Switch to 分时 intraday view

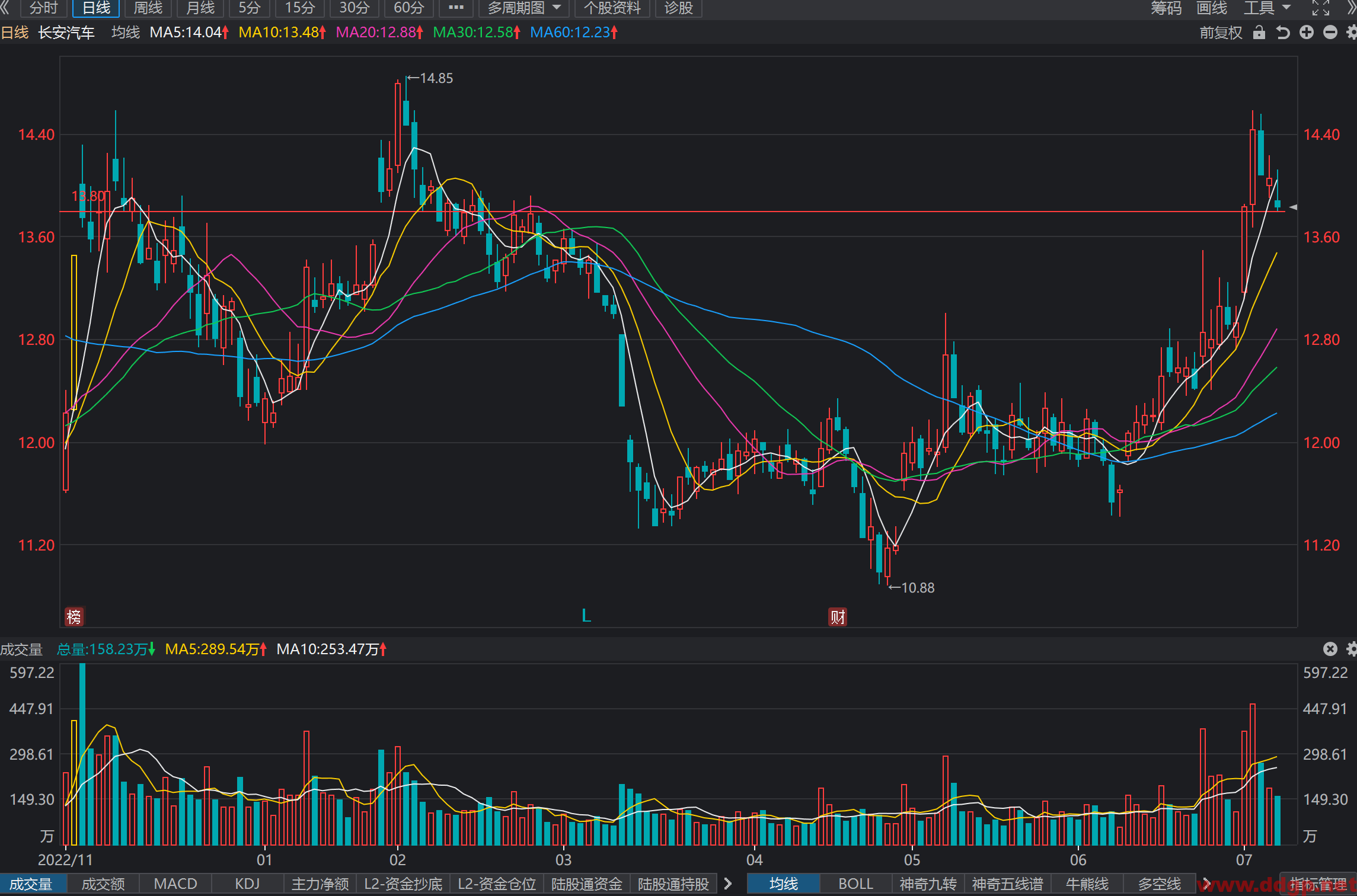(x=44, y=8)
